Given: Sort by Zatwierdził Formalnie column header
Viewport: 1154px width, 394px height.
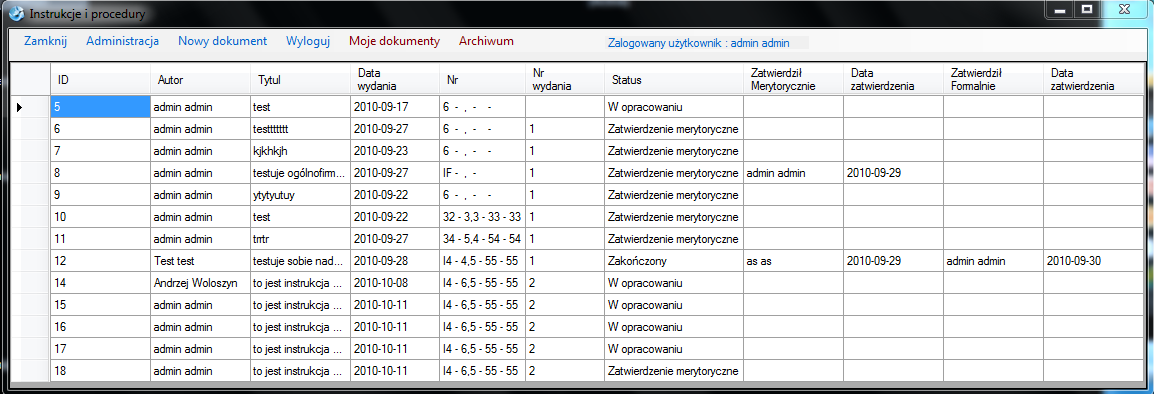Looking at the screenshot, I should pyautogui.click(x=993, y=79).
